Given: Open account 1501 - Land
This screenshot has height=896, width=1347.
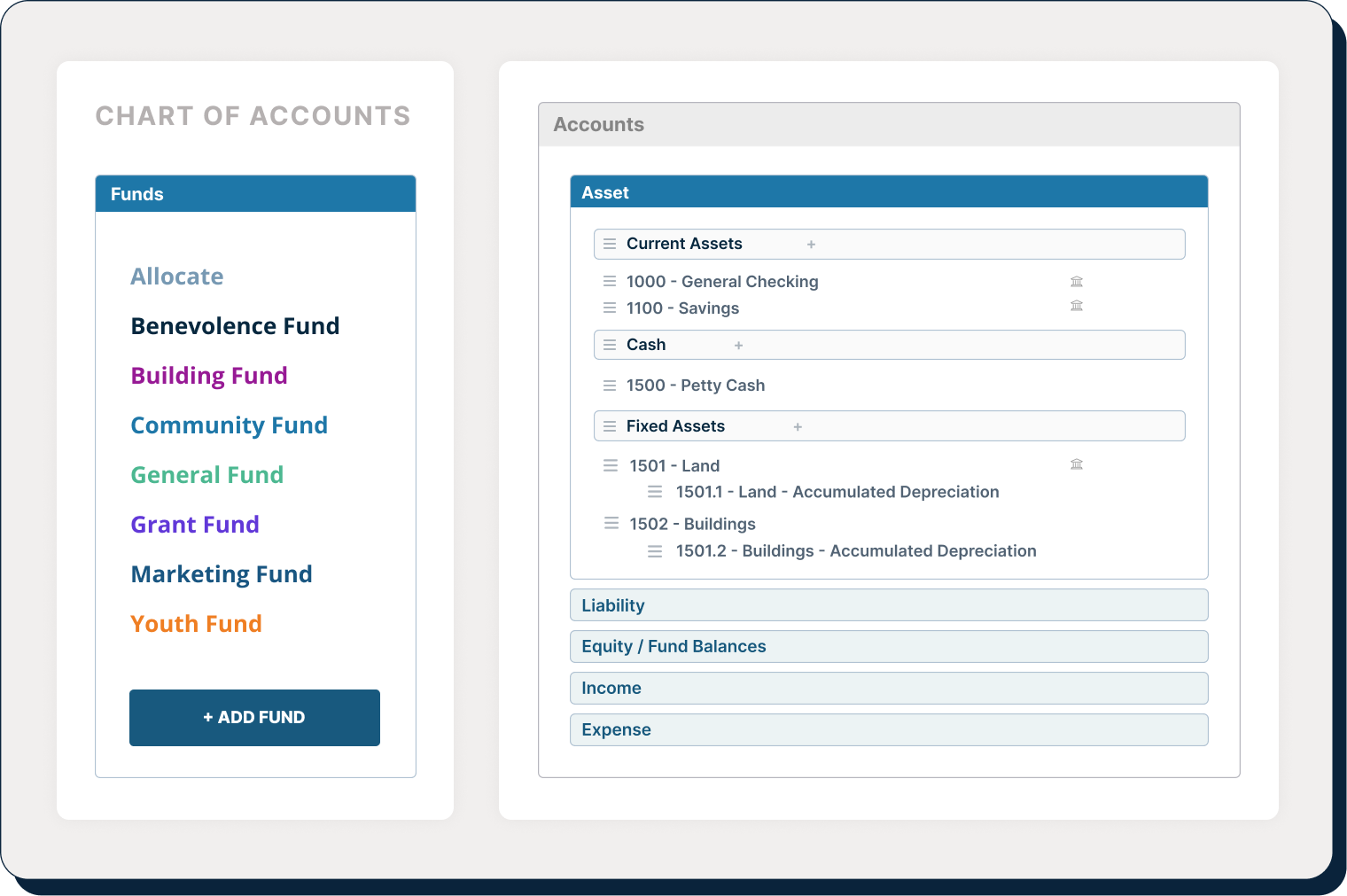Looking at the screenshot, I should (674, 466).
